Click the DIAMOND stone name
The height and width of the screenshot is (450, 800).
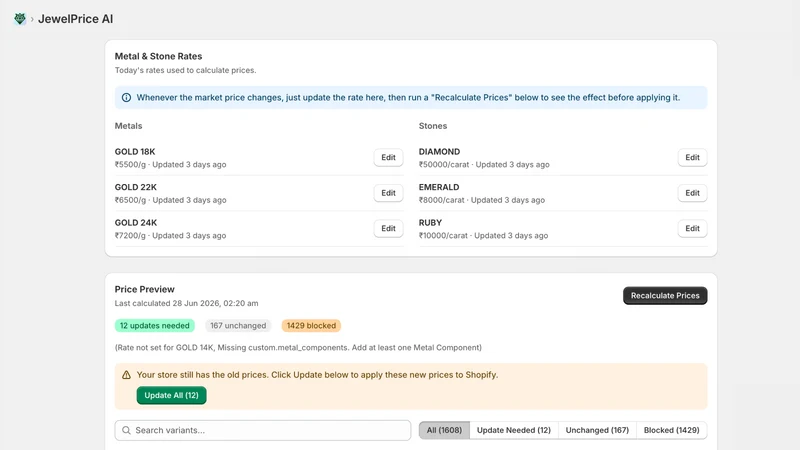click(439, 152)
